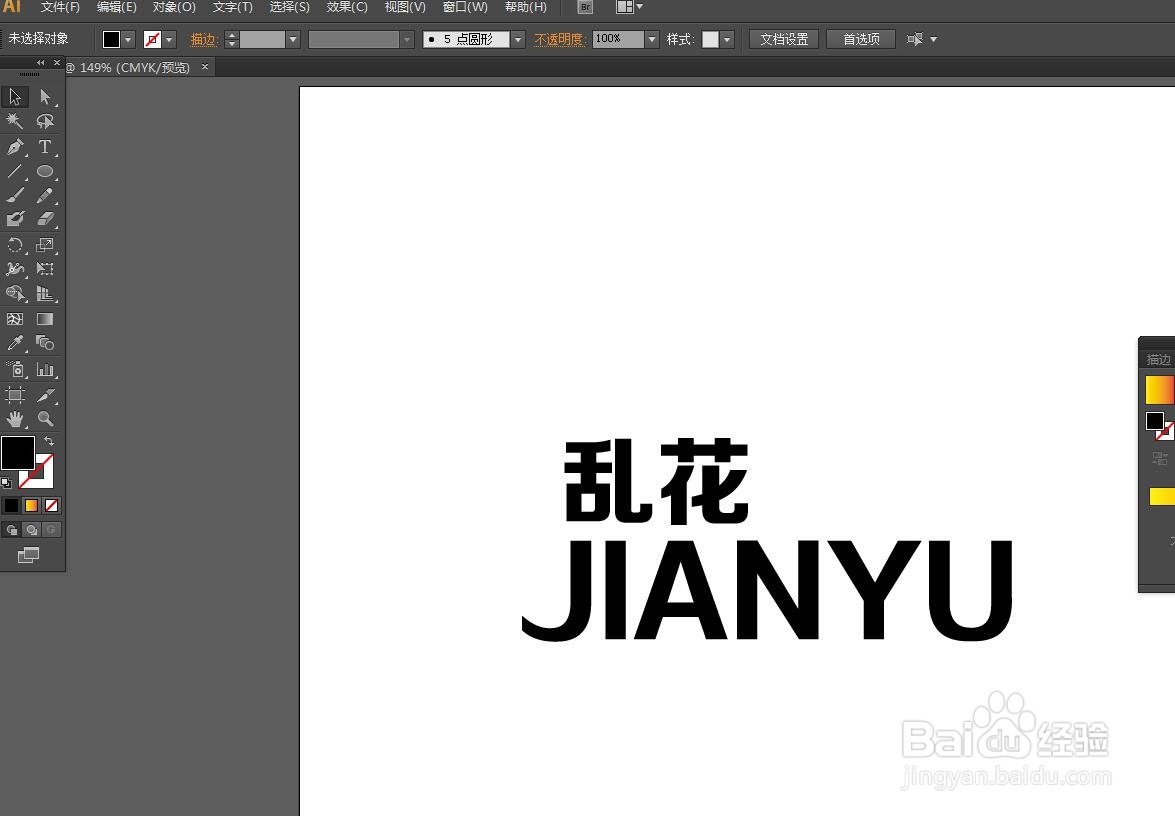Select the Eyedropper tool
Image resolution: width=1175 pixels, height=816 pixels.
15,343
